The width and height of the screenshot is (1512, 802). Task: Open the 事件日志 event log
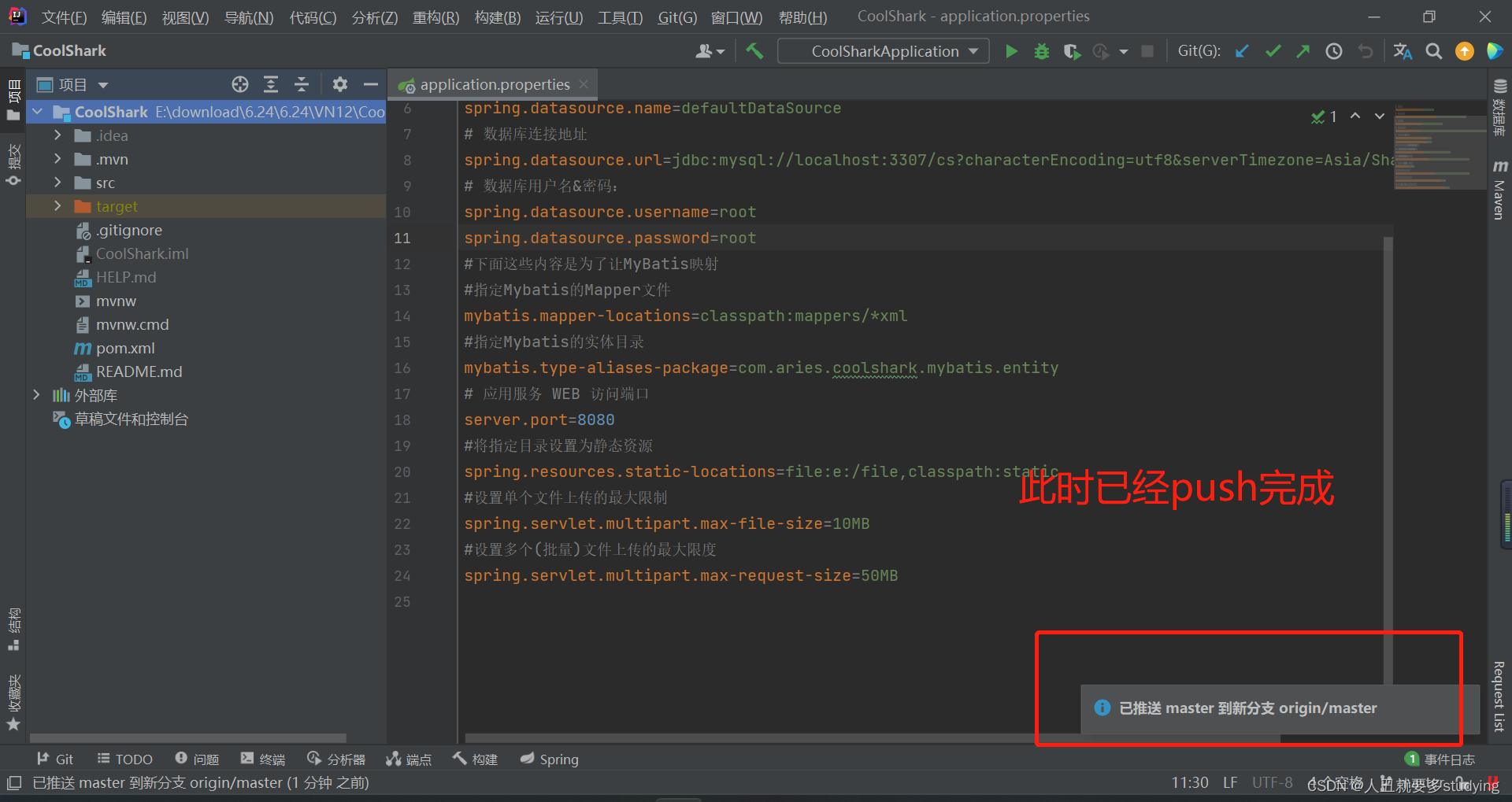pos(1440,759)
